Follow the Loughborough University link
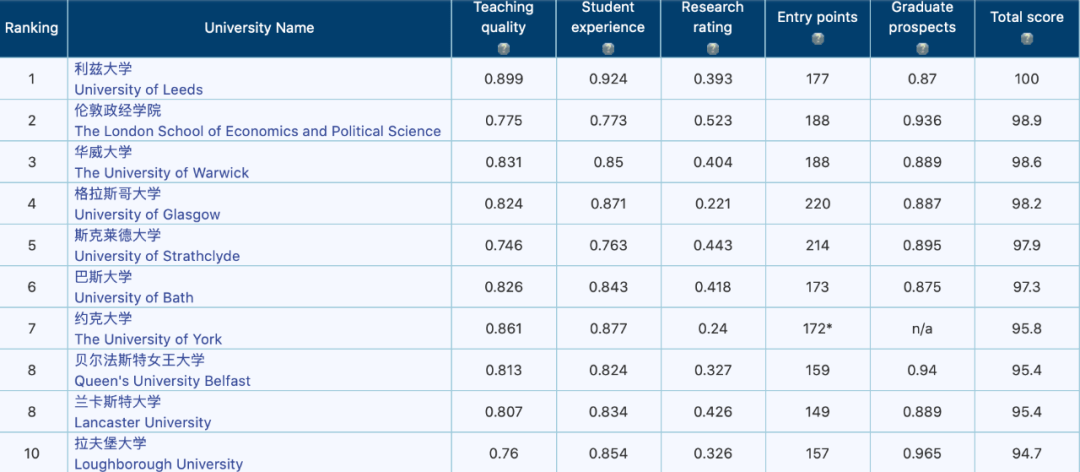 [x=158, y=464]
